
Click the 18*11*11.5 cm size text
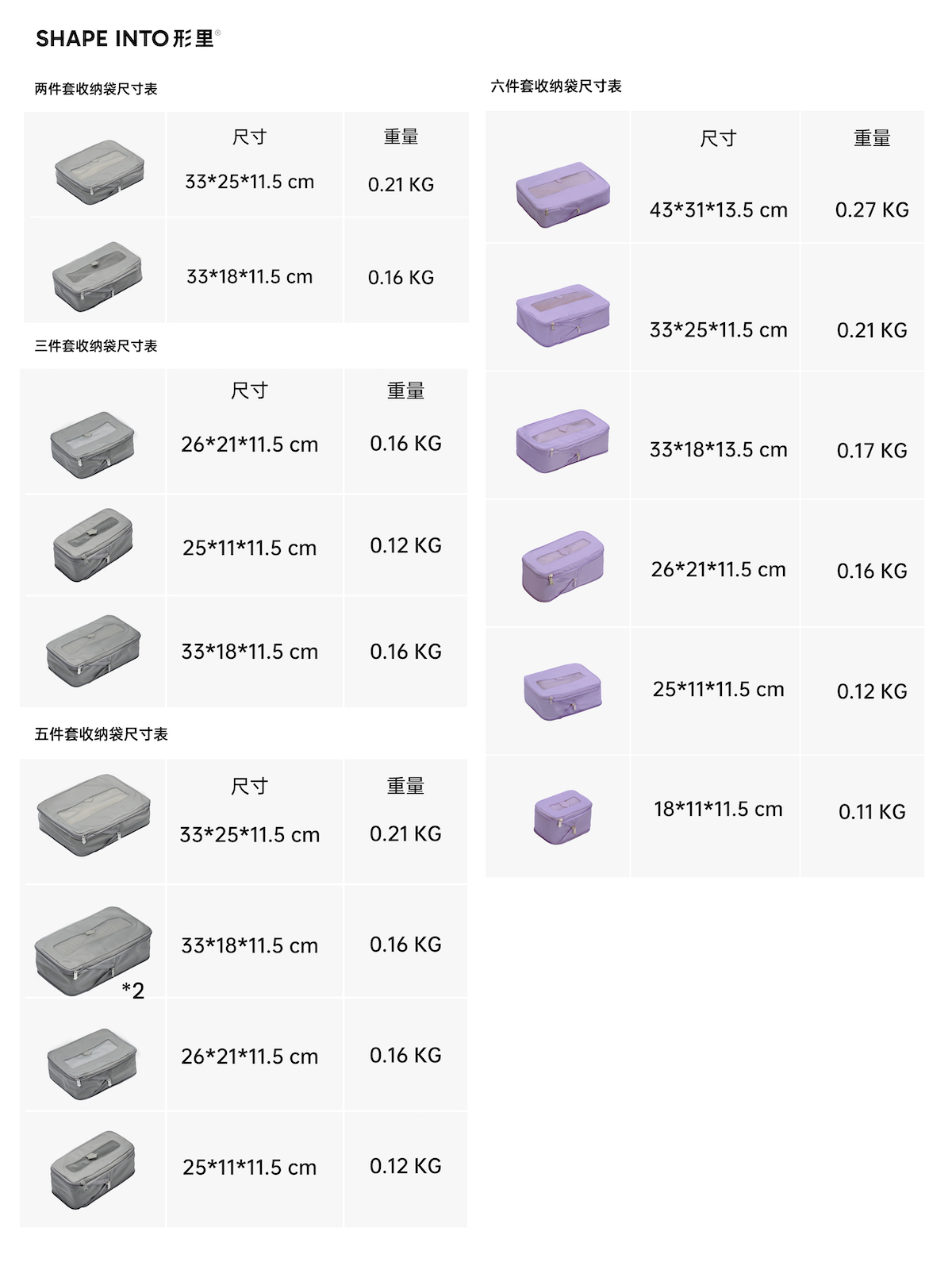(x=718, y=810)
